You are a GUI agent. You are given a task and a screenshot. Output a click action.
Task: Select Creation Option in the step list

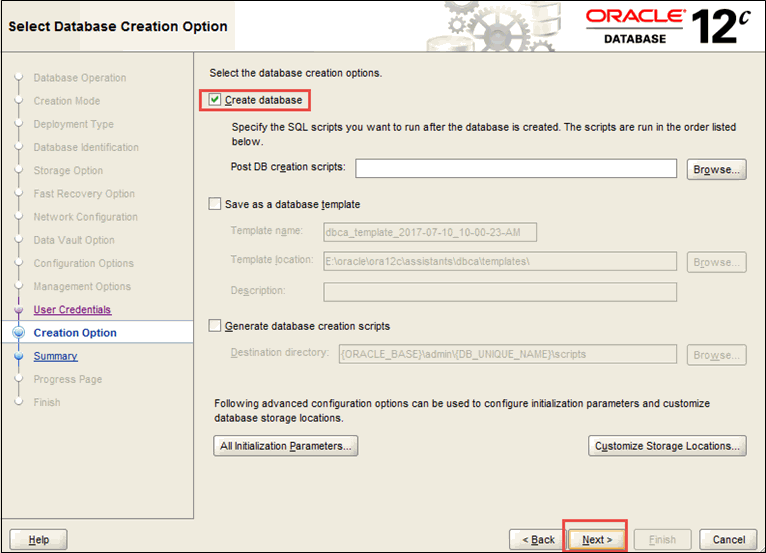(x=75, y=333)
